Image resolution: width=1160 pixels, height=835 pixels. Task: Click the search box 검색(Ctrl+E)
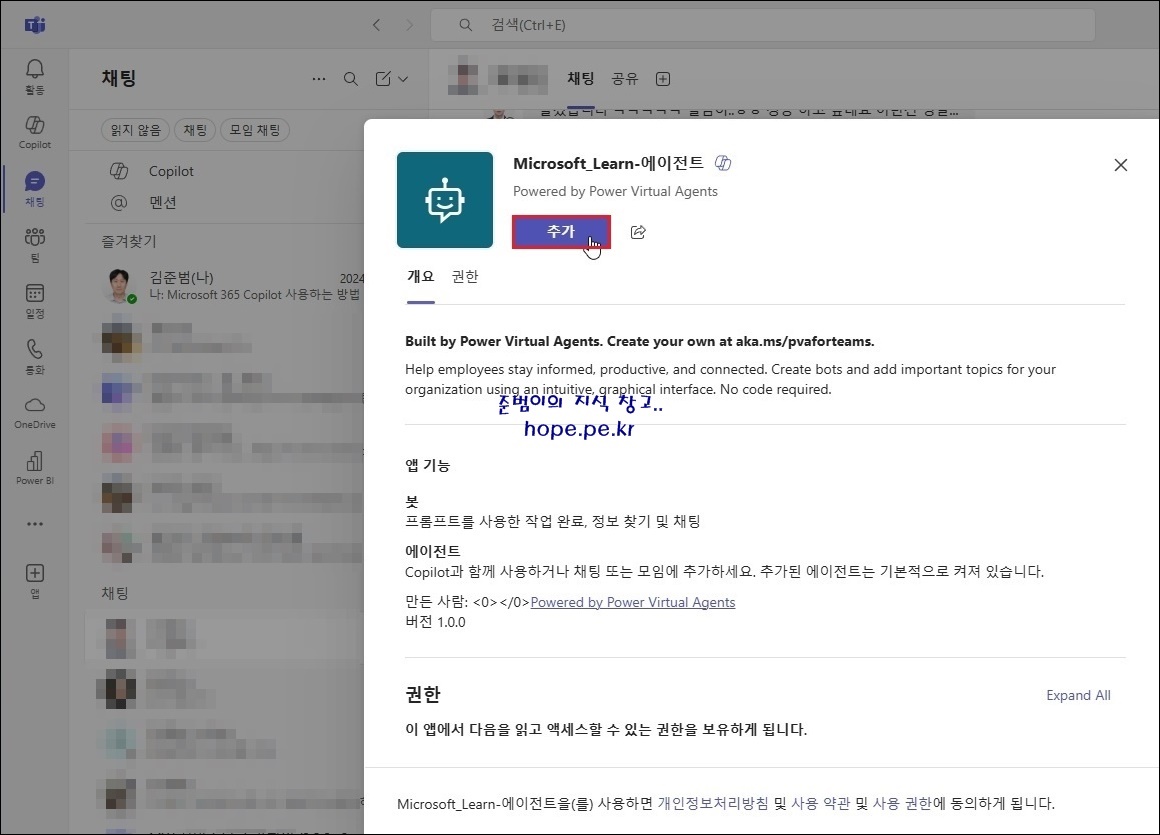[x=763, y=25]
